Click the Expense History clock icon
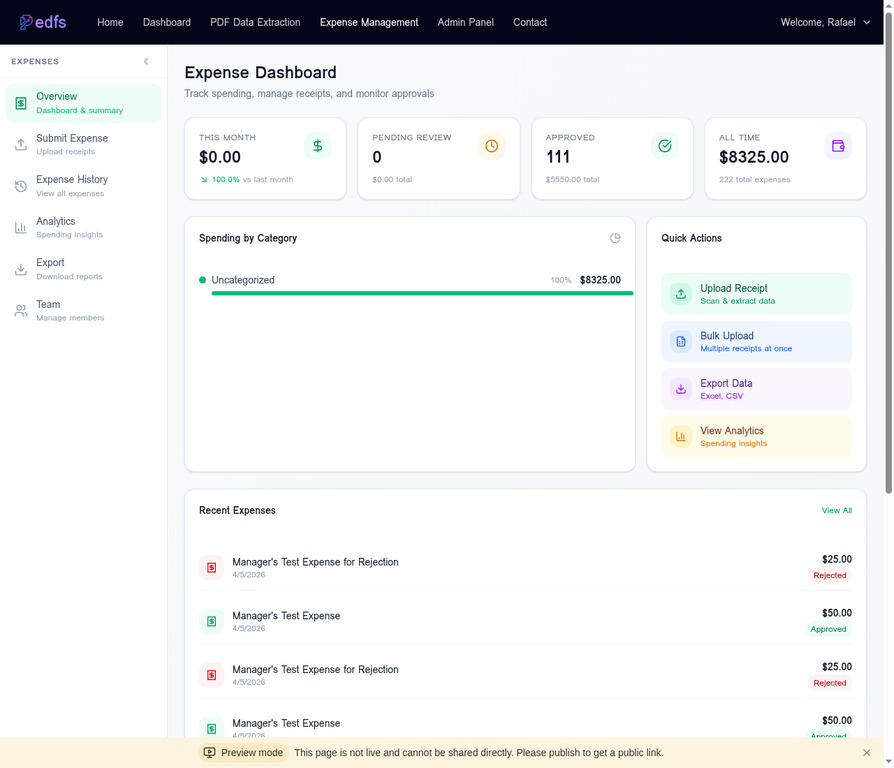Viewport: 894px width, 768px height. [21, 186]
